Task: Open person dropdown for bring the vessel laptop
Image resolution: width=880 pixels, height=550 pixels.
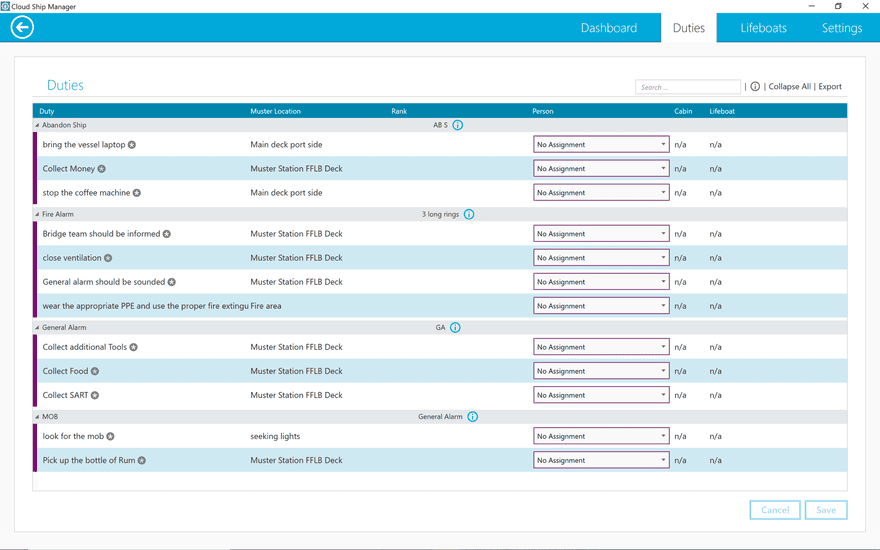Action: [x=601, y=145]
